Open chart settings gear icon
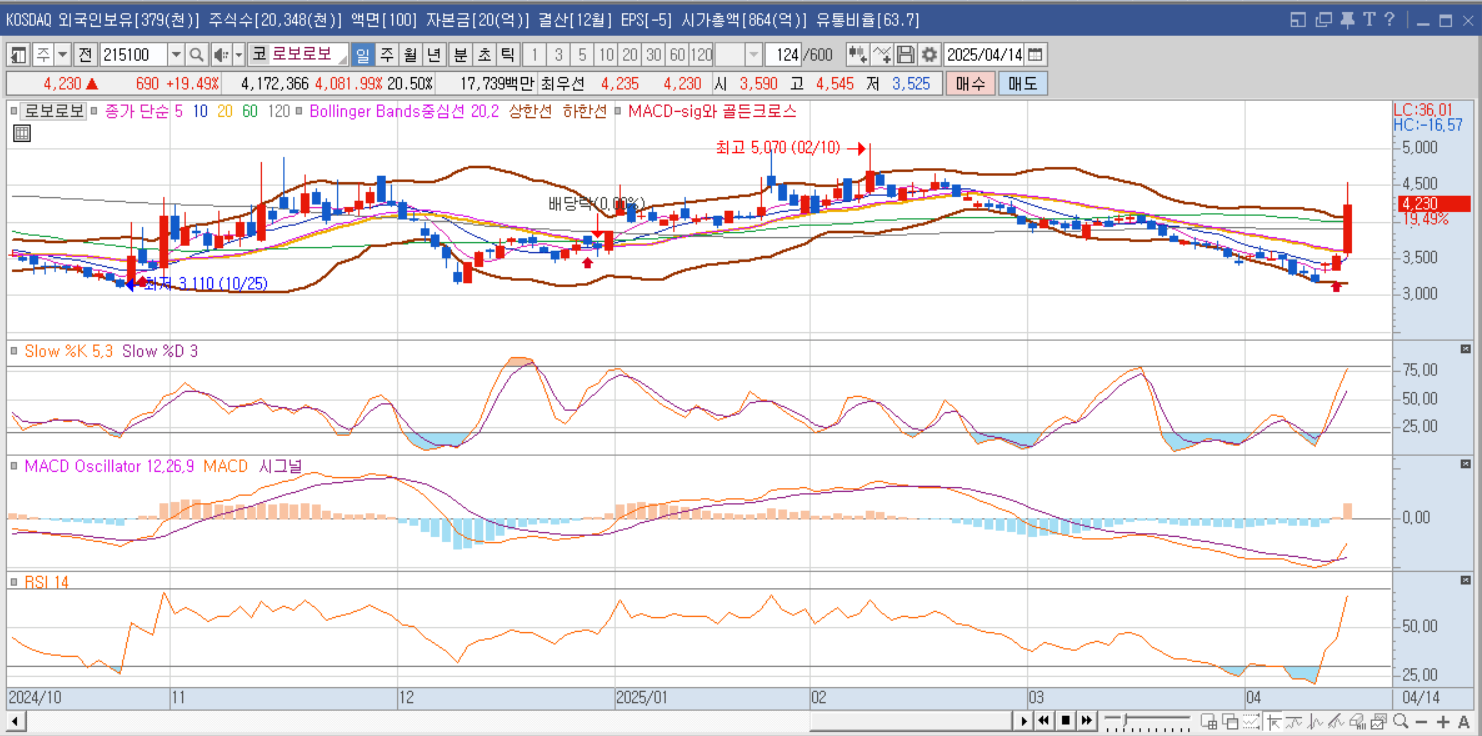This screenshot has height=736, width=1482. [x=929, y=55]
